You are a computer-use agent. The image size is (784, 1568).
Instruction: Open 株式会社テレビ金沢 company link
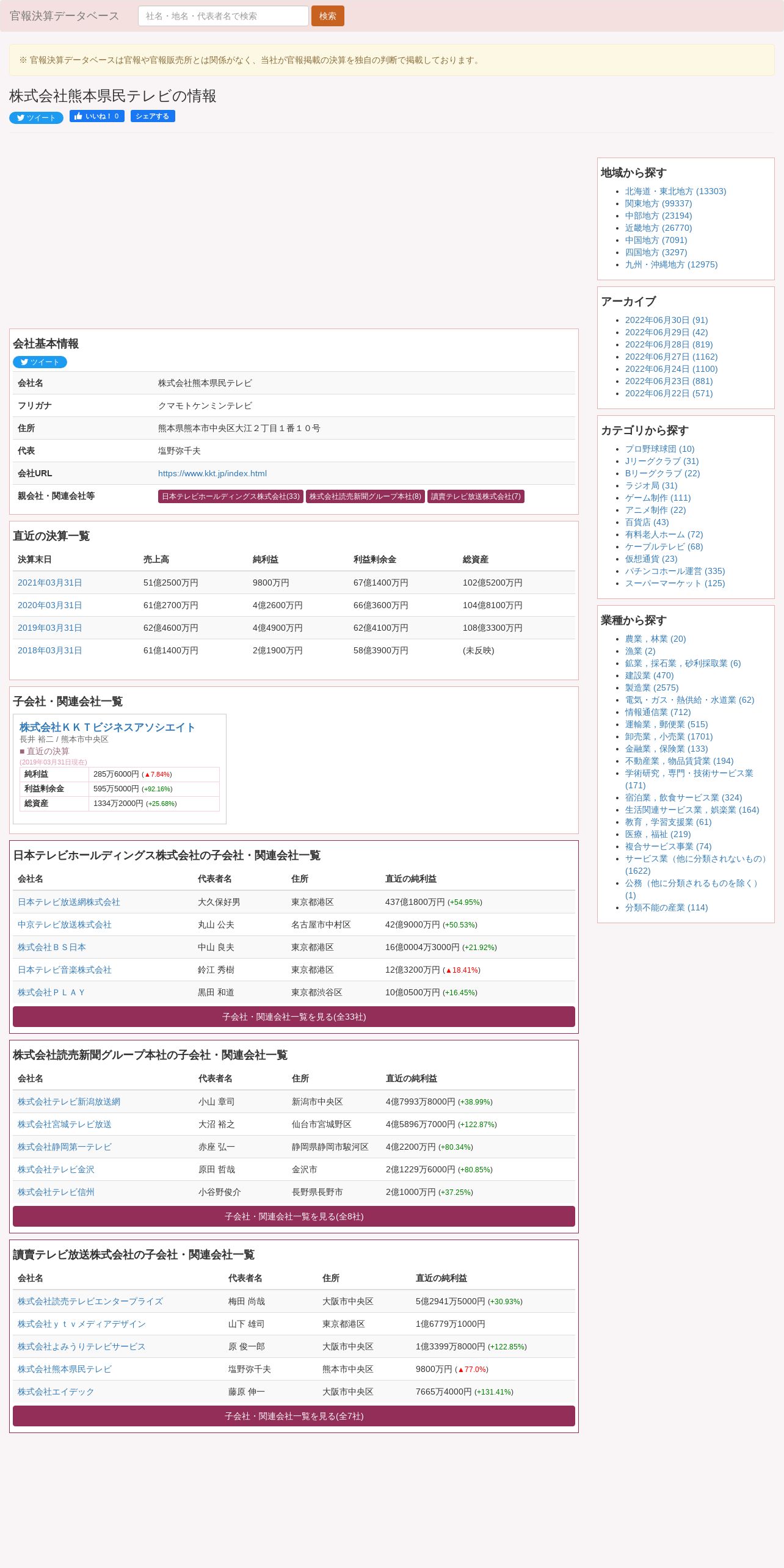click(x=56, y=1169)
